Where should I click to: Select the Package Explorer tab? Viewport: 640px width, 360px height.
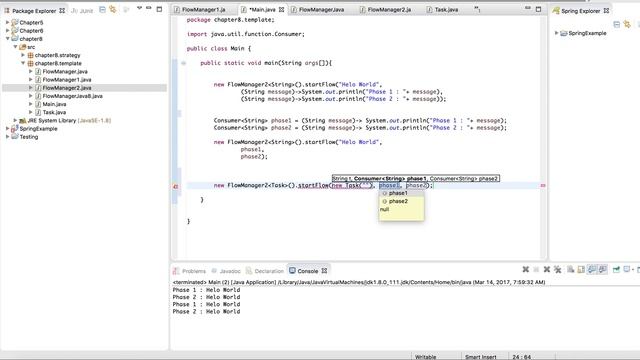pos(34,11)
